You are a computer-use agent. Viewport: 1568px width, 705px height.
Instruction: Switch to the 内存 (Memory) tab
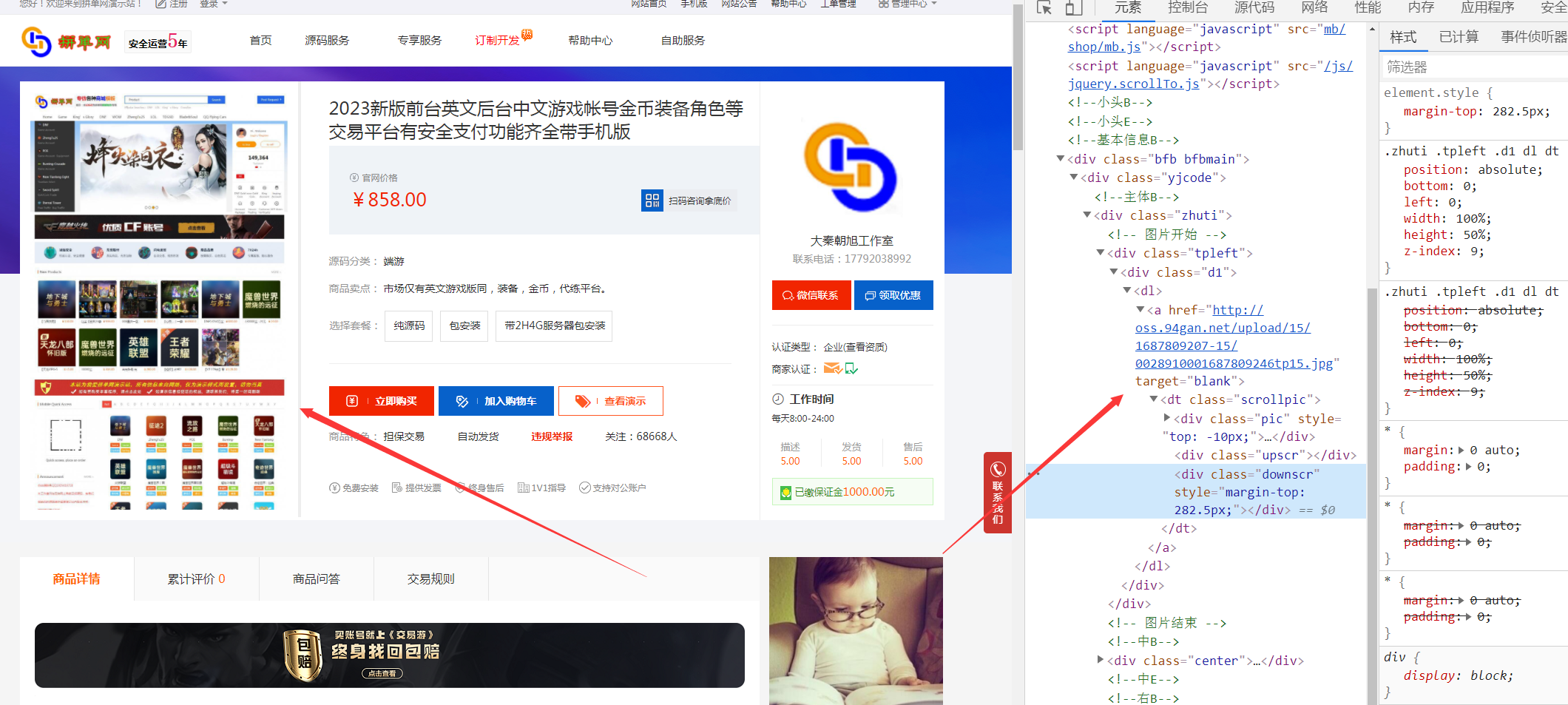1421,7
